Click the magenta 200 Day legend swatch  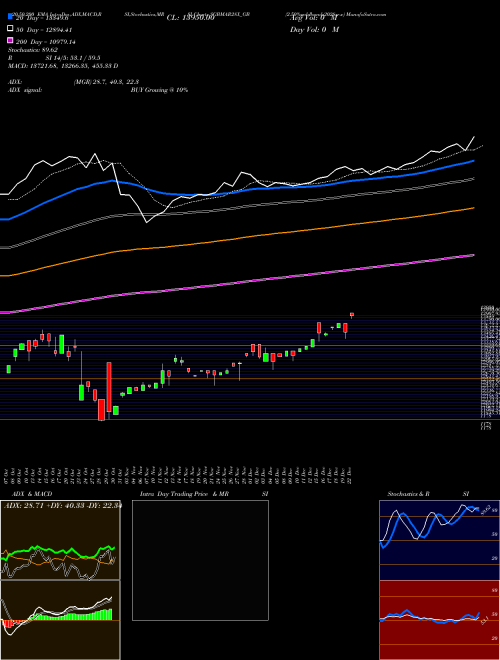click(x=10, y=41)
